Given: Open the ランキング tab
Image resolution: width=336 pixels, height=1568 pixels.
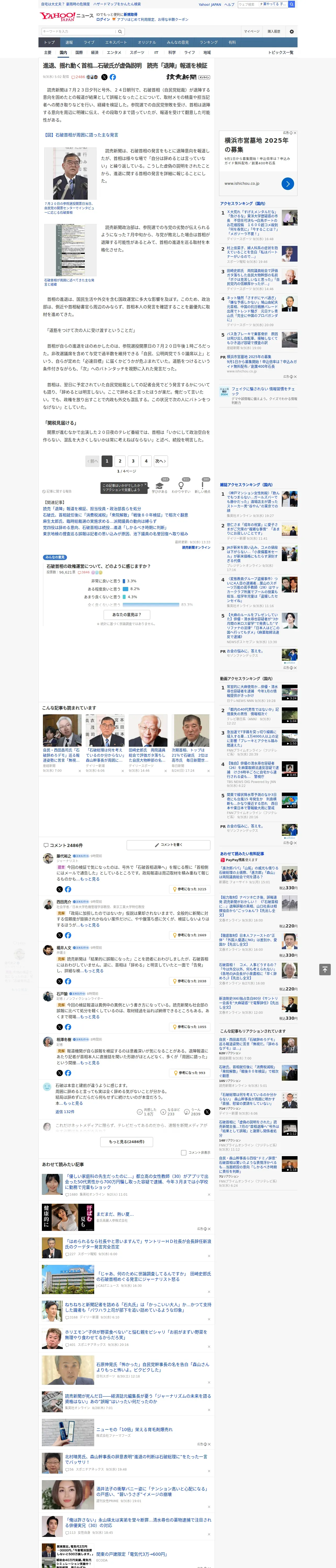Looking at the screenshot, I should click(209, 43).
